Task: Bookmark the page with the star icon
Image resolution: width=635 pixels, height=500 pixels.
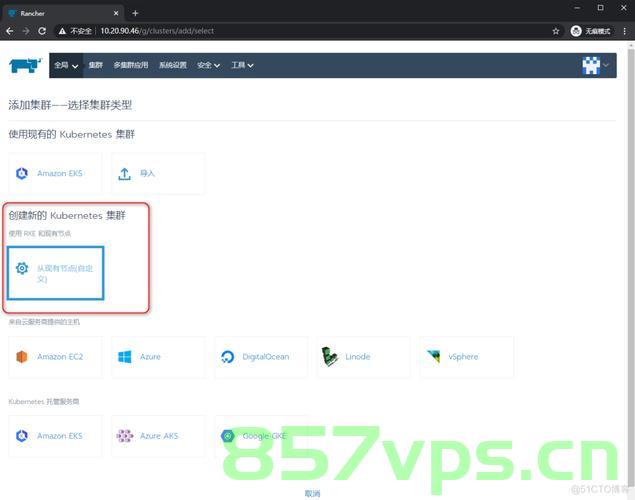Action: (556, 31)
